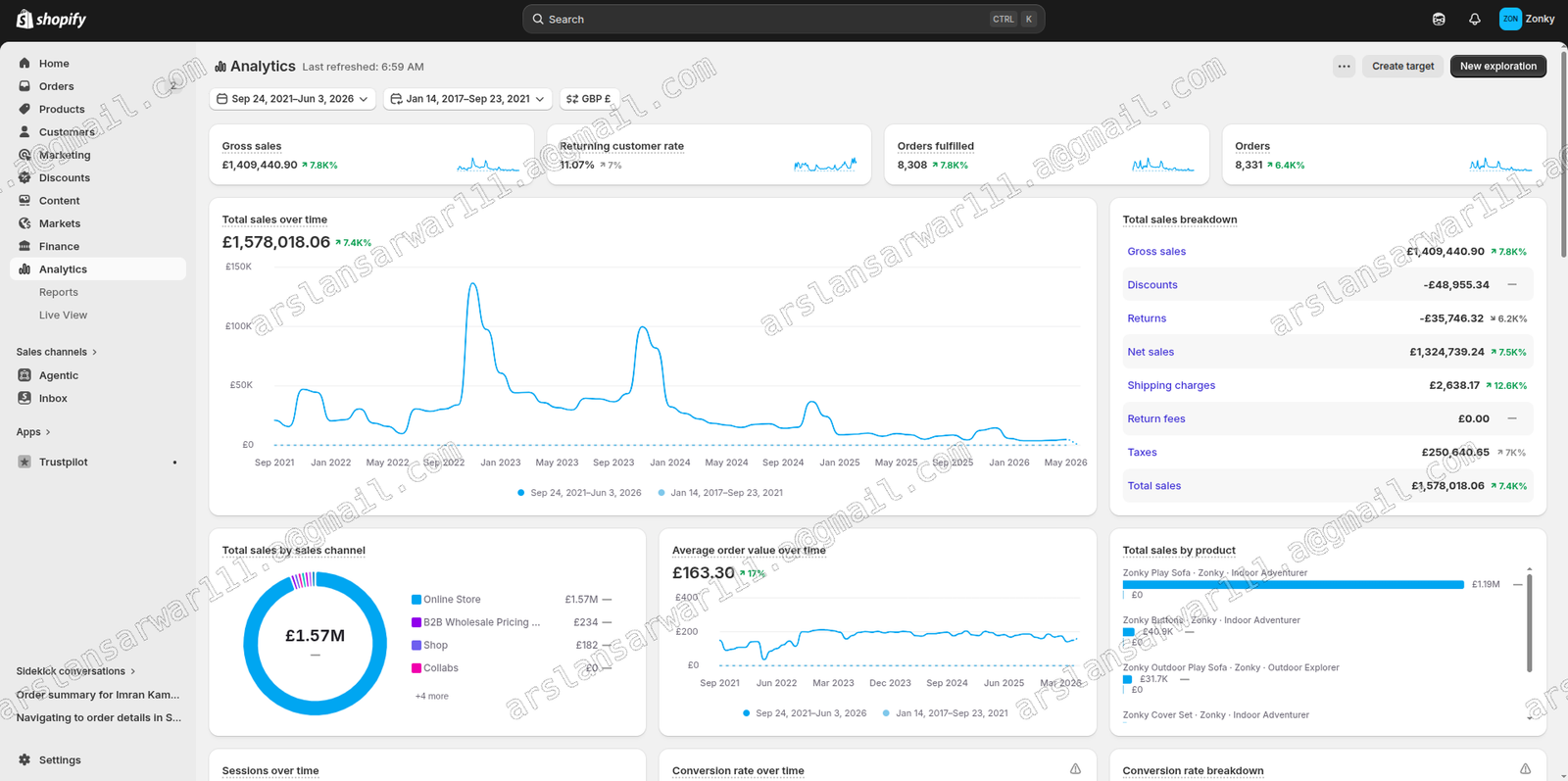Click the Inbox channel icon

24,398
